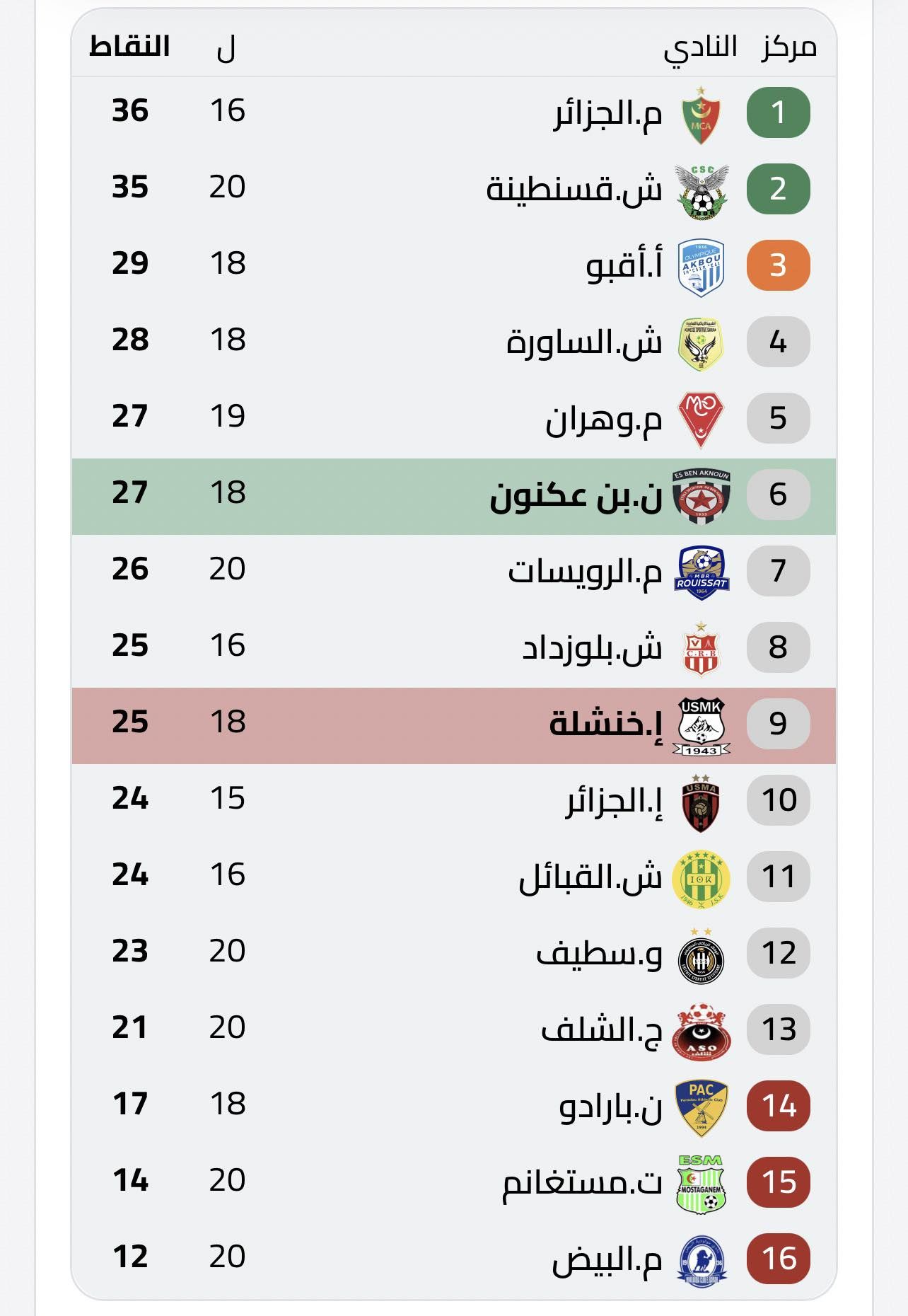The height and width of the screenshot is (1316, 908).
Task: Open the ش.بلوزداد team name link
Action: [x=592, y=648]
